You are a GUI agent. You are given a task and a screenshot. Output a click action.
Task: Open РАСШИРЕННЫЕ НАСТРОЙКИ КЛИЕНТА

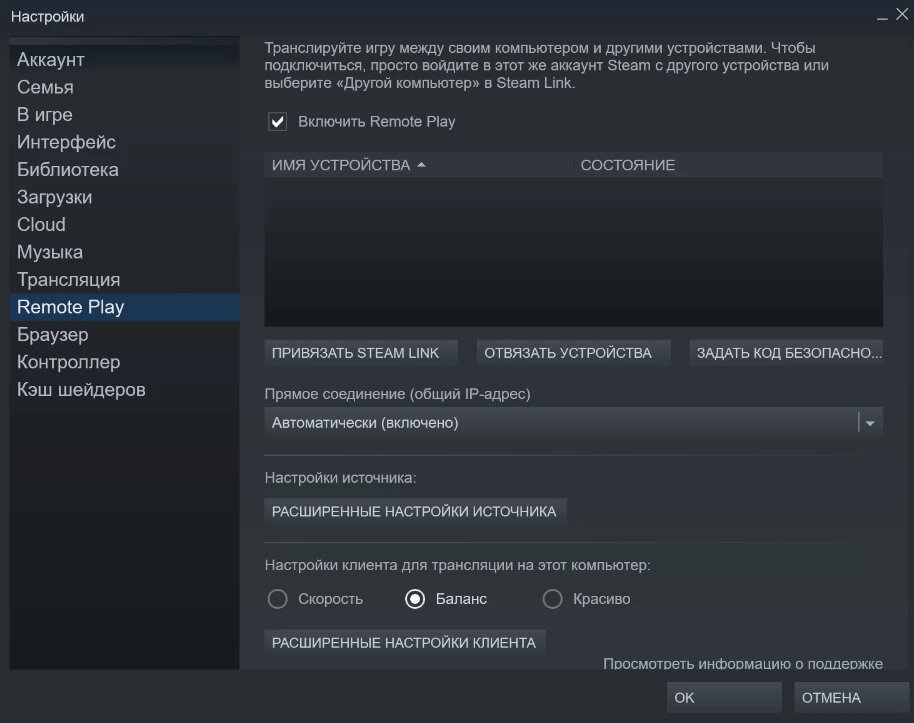click(x=405, y=643)
